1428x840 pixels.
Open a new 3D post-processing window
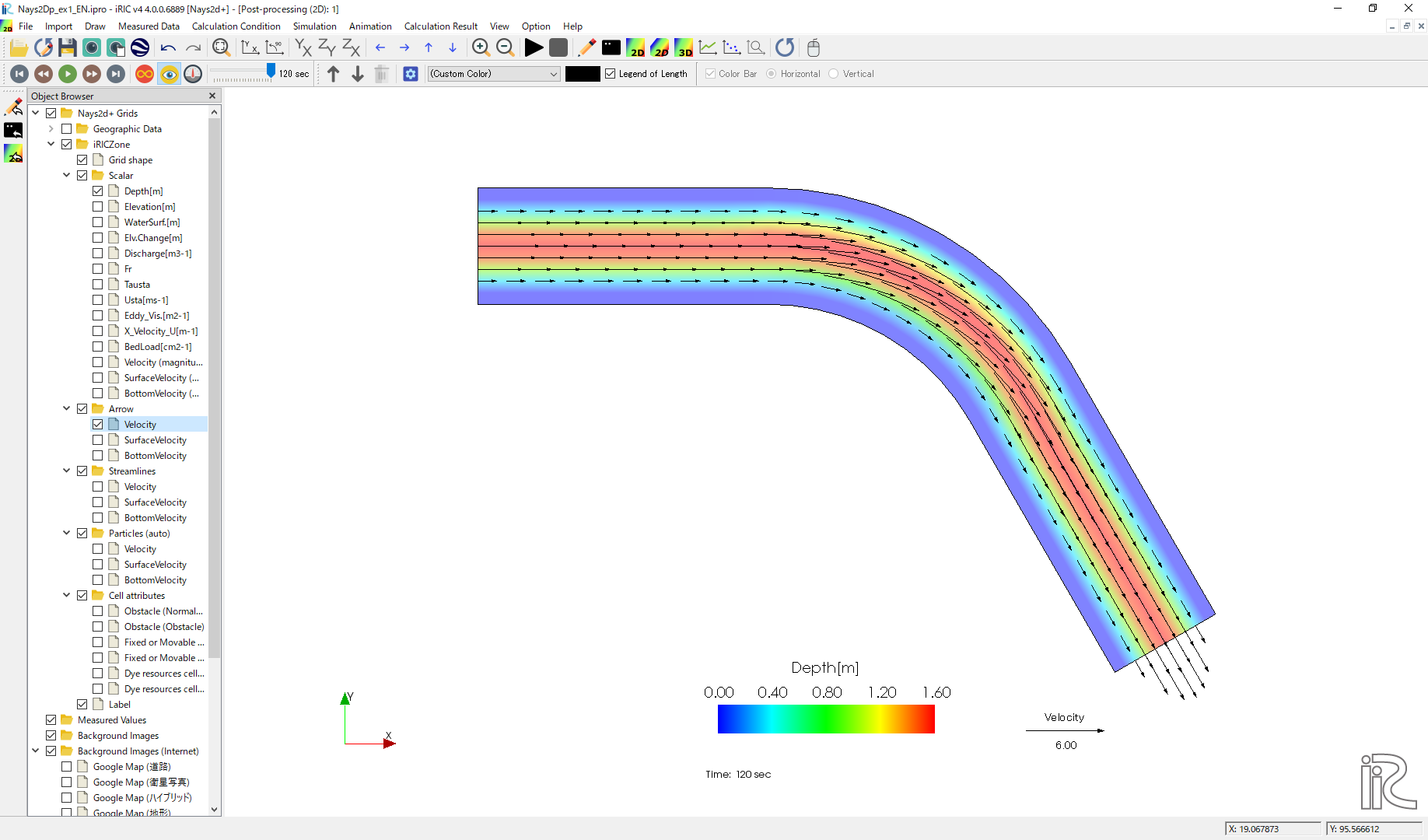pyautogui.click(x=684, y=47)
